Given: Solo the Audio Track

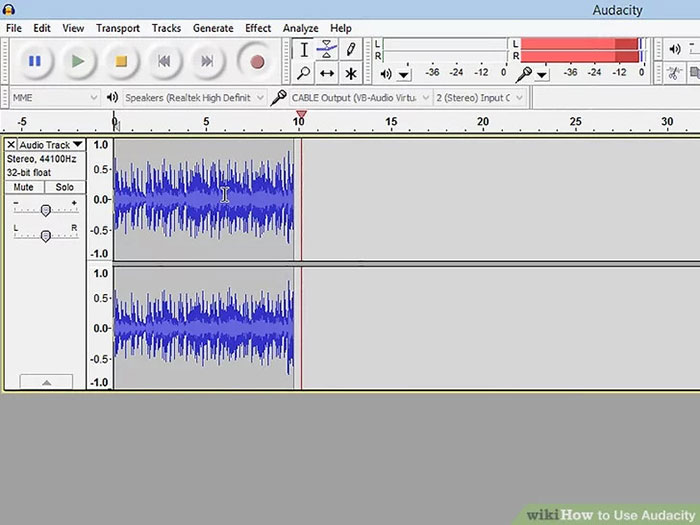Looking at the screenshot, I should [x=64, y=187].
